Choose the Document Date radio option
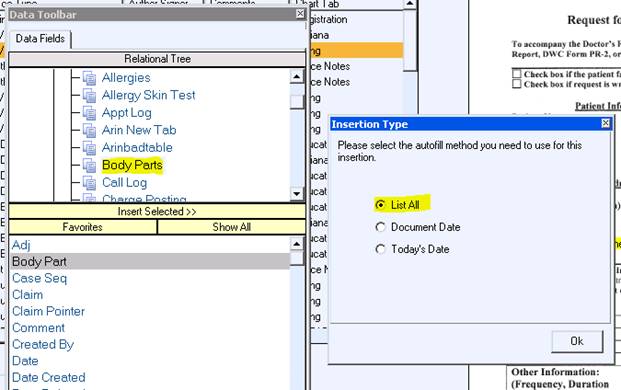The height and width of the screenshot is (390, 621). coord(380,227)
